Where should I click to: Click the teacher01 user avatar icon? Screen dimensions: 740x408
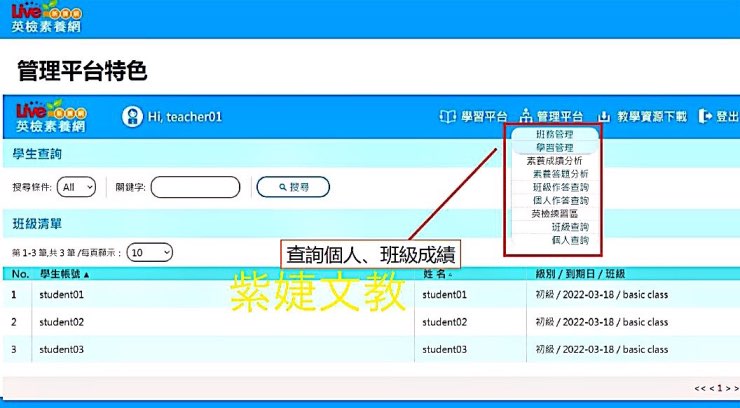[x=132, y=117]
